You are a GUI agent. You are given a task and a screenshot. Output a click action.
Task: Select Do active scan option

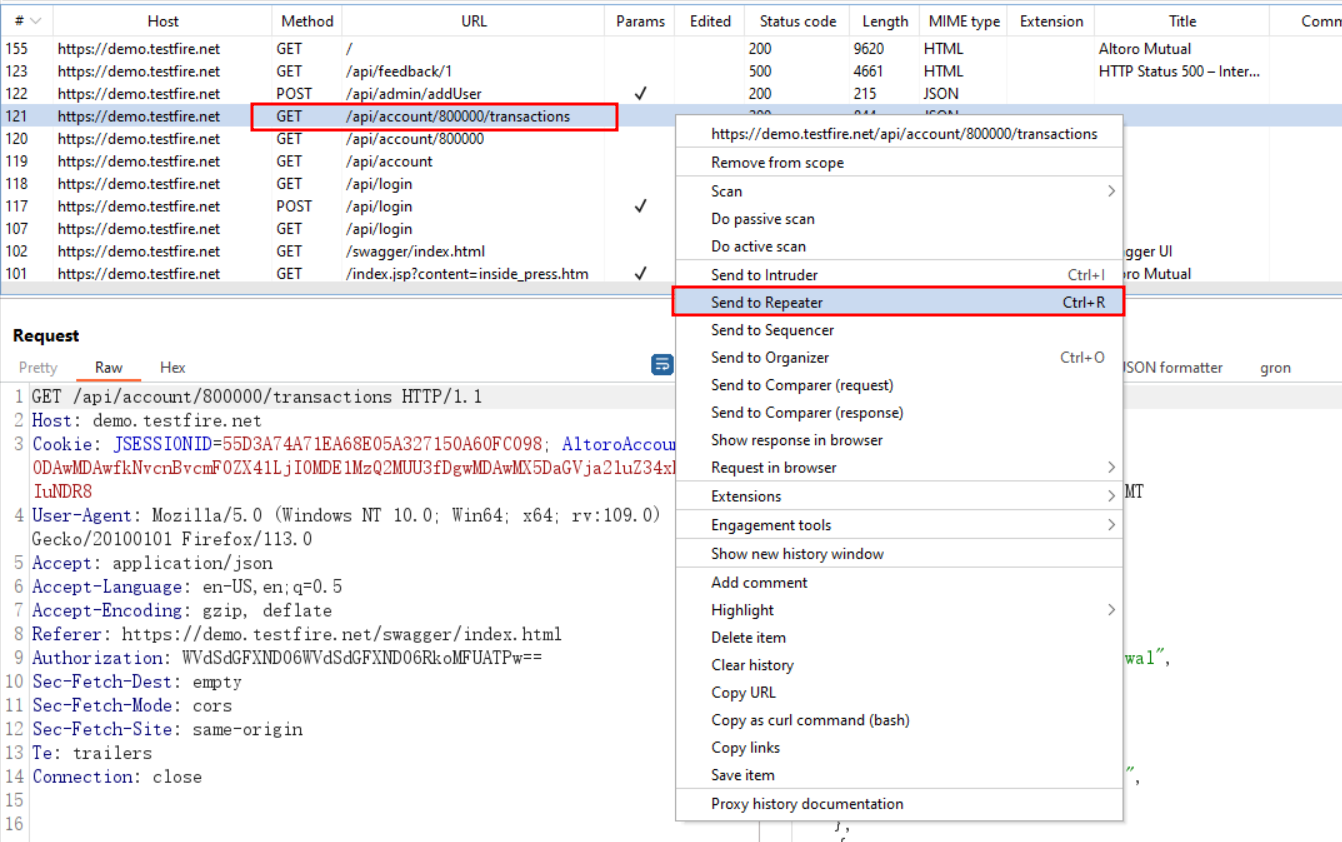758,247
